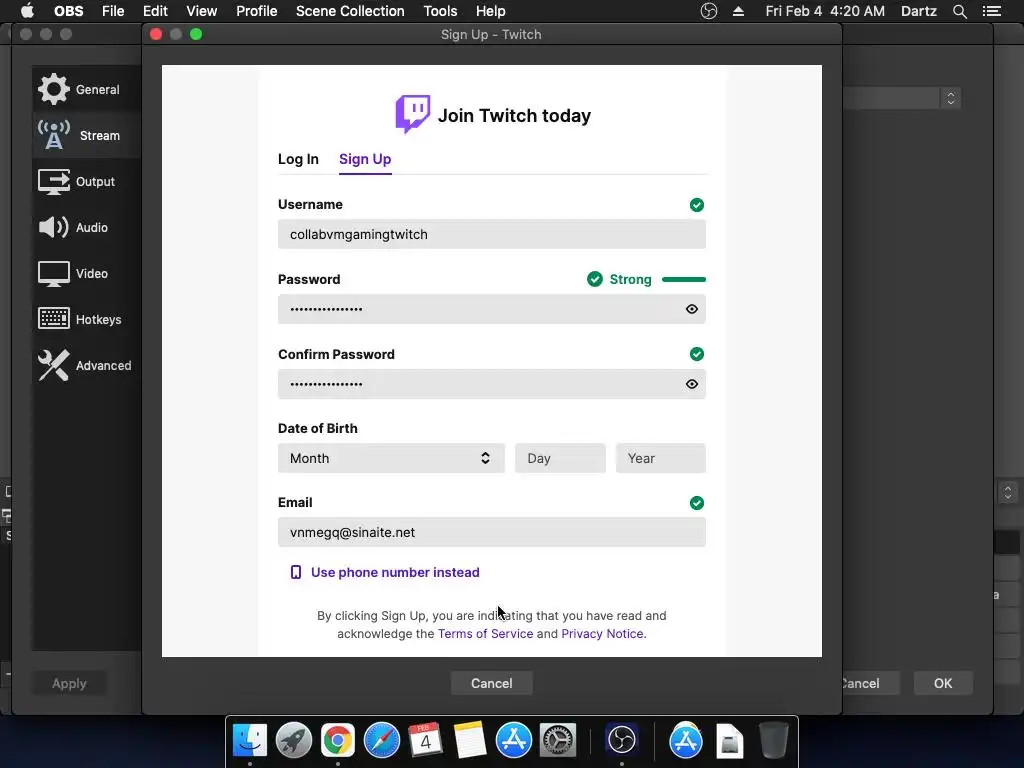The width and height of the screenshot is (1024, 768).
Task: Open the Scene Collection menu
Action: [x=350, y=11]
